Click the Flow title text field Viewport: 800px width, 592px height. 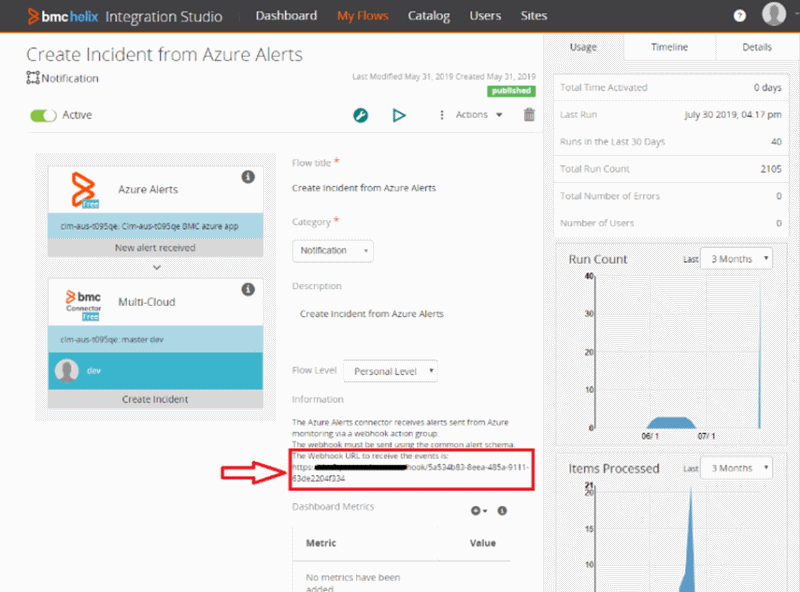(400, 188)
